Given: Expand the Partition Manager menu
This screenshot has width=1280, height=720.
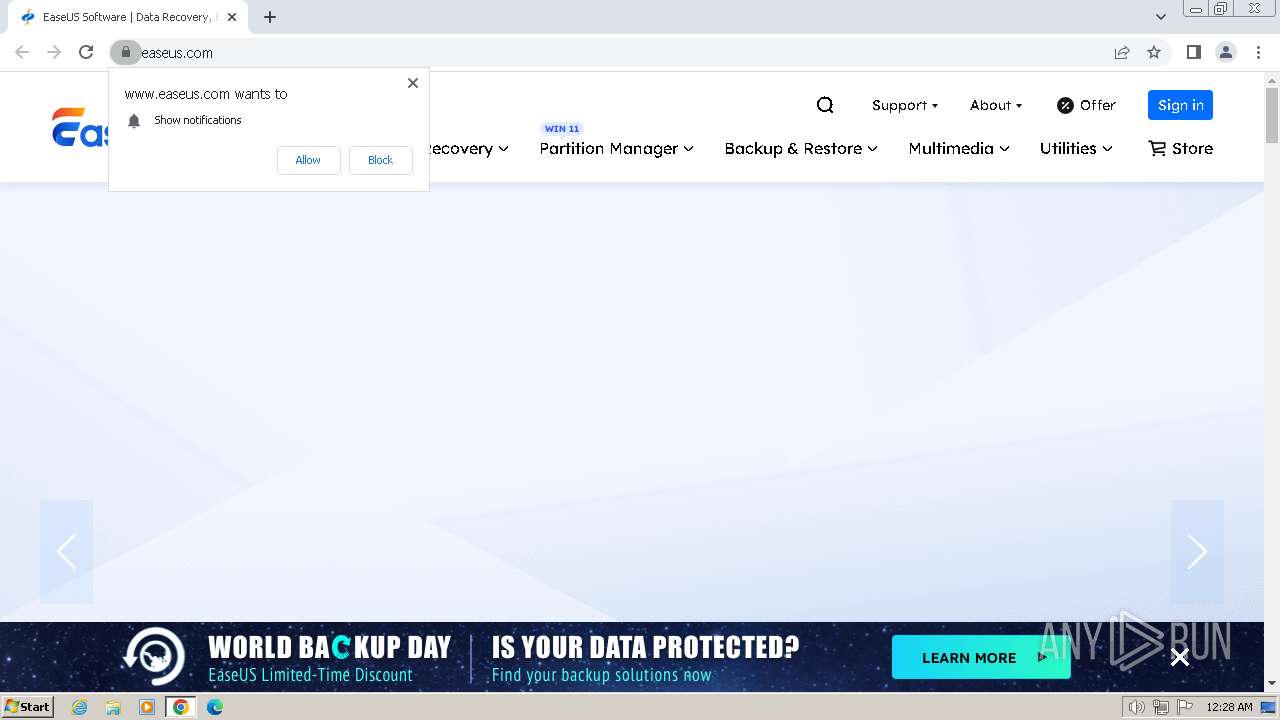Looking at the screenshot, I should click(x=616, y=148).
